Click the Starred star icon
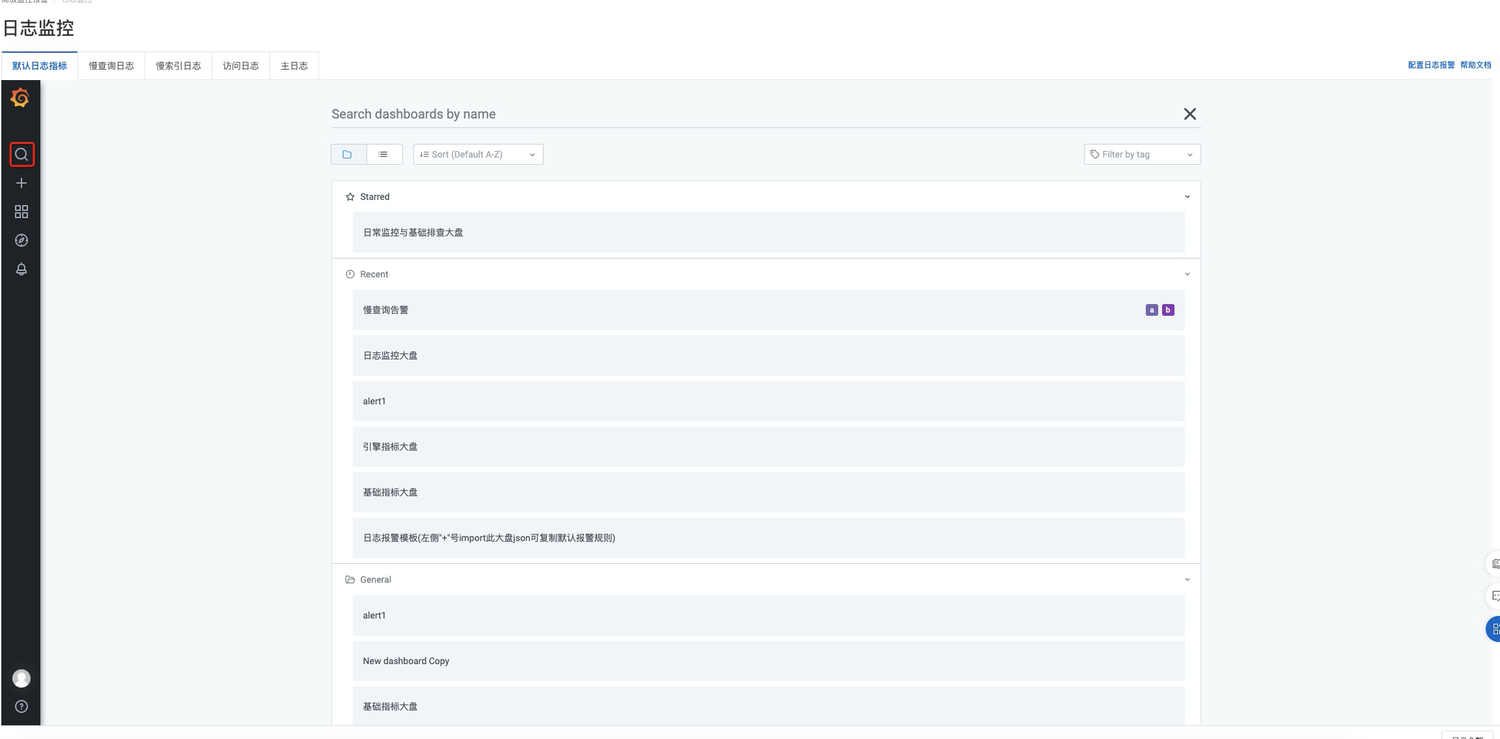This screenshot has width=1500, height=739. pyautogui.click(x=350, y=197)
